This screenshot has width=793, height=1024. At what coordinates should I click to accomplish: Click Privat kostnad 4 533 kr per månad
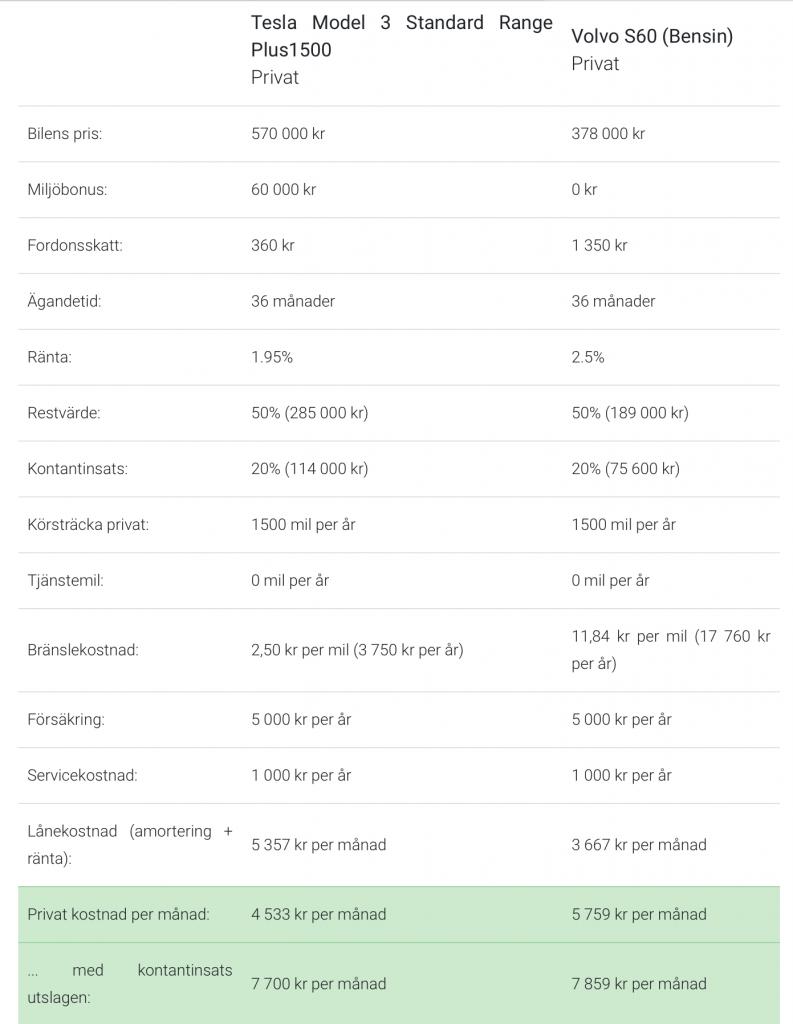[319, 914]
